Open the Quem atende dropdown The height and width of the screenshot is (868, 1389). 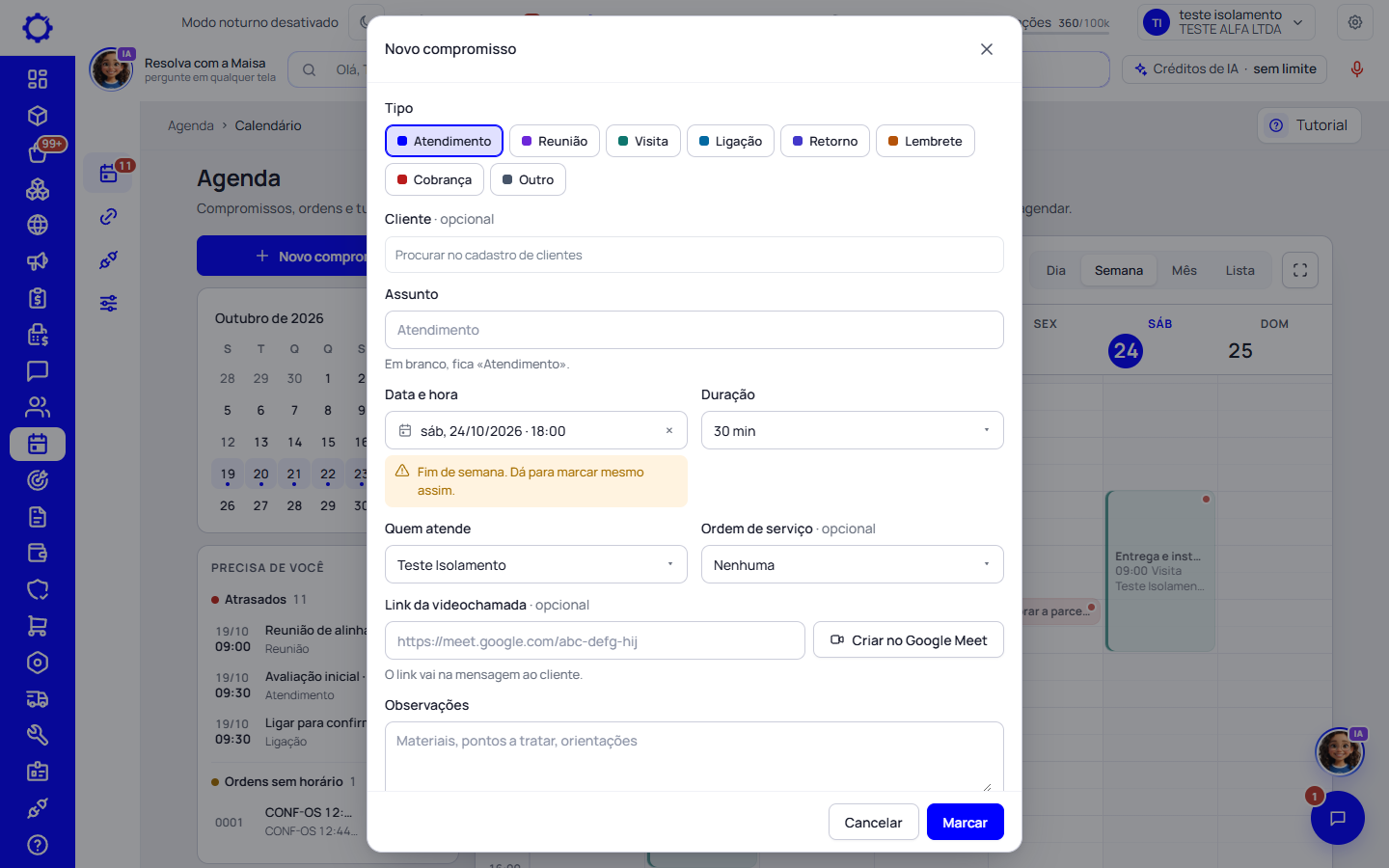pos(535,564)
